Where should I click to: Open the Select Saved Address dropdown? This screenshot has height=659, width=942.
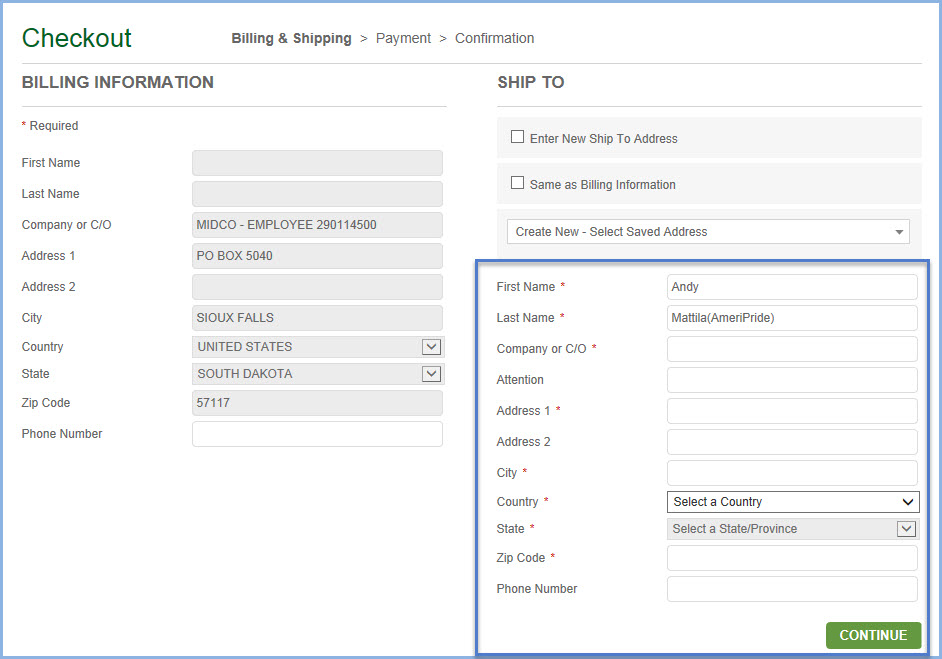(708, 232)
